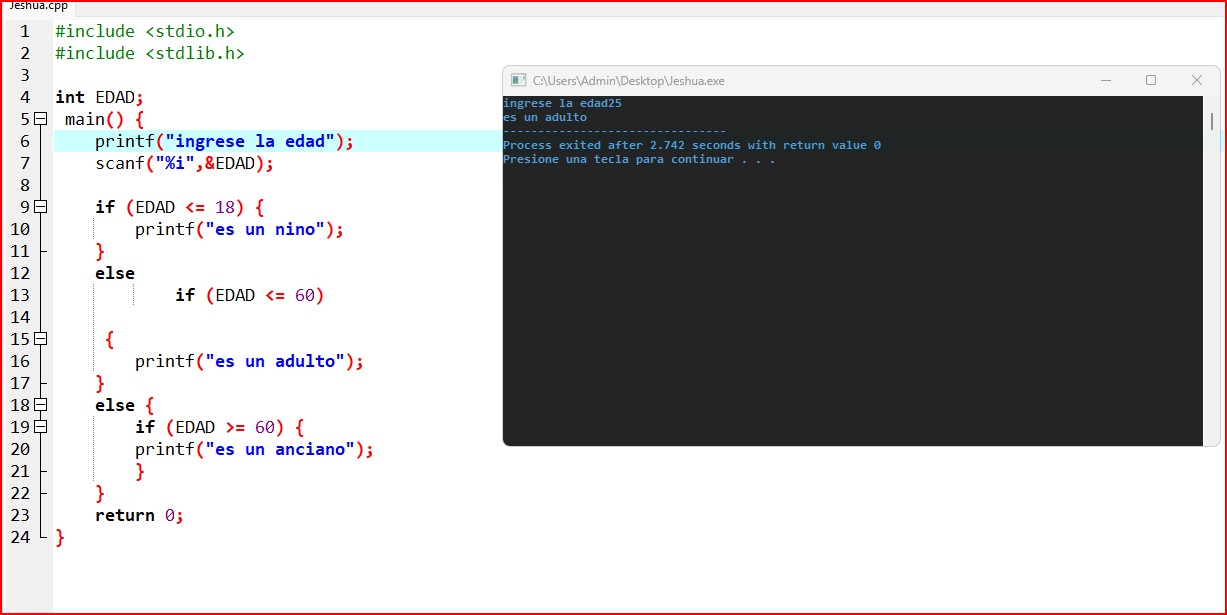Screen dimensions: 1227x615
Task: Close the Jeshua.exe console window
Action: [1196, 80]
